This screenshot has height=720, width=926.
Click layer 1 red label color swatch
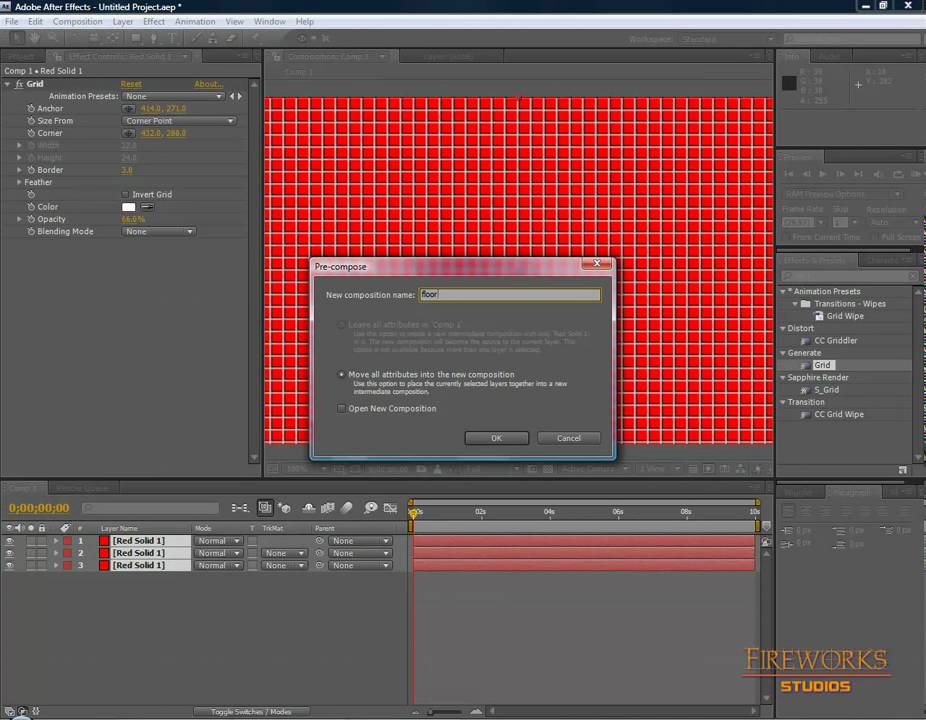click(68, 541)
